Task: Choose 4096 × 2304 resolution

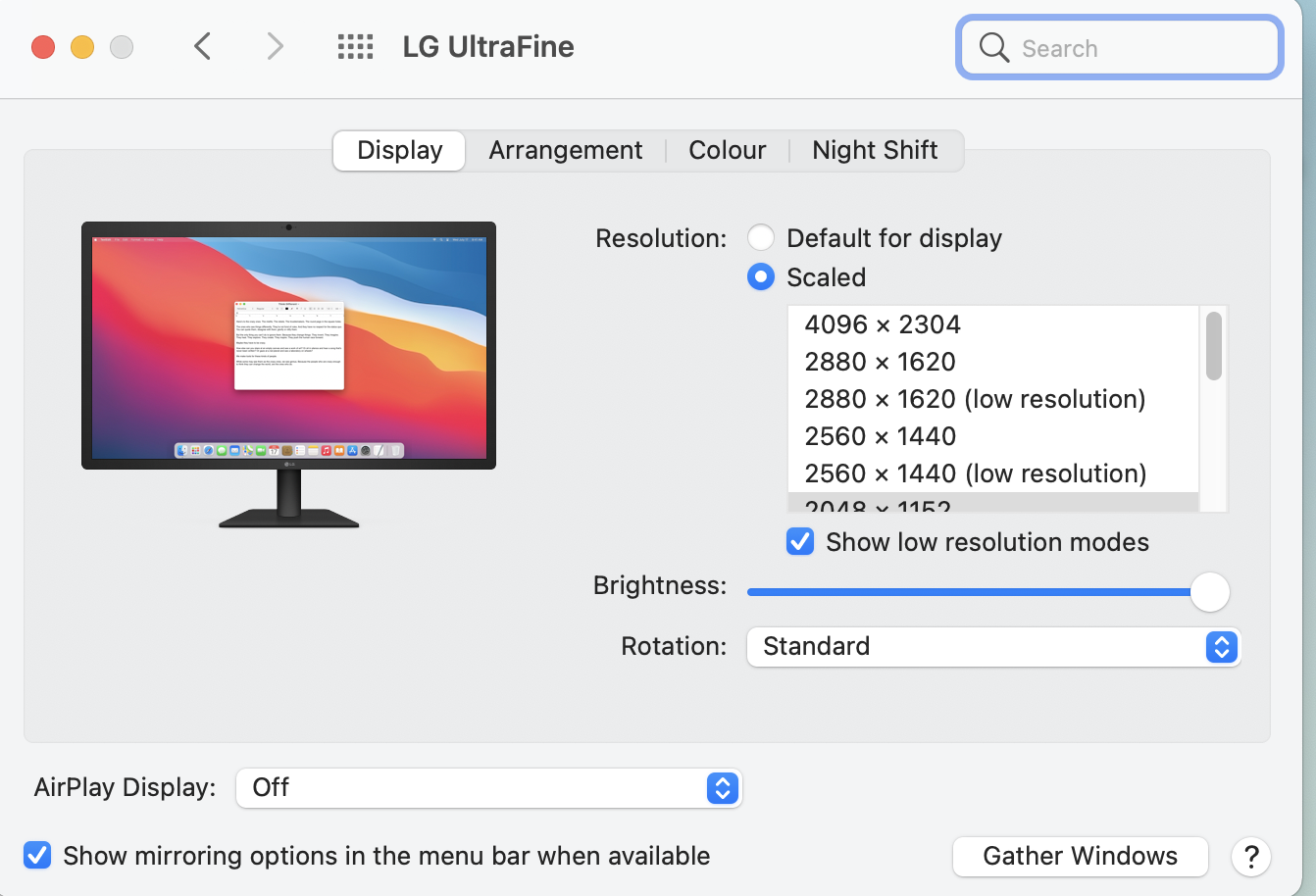Action: point(993,324)
